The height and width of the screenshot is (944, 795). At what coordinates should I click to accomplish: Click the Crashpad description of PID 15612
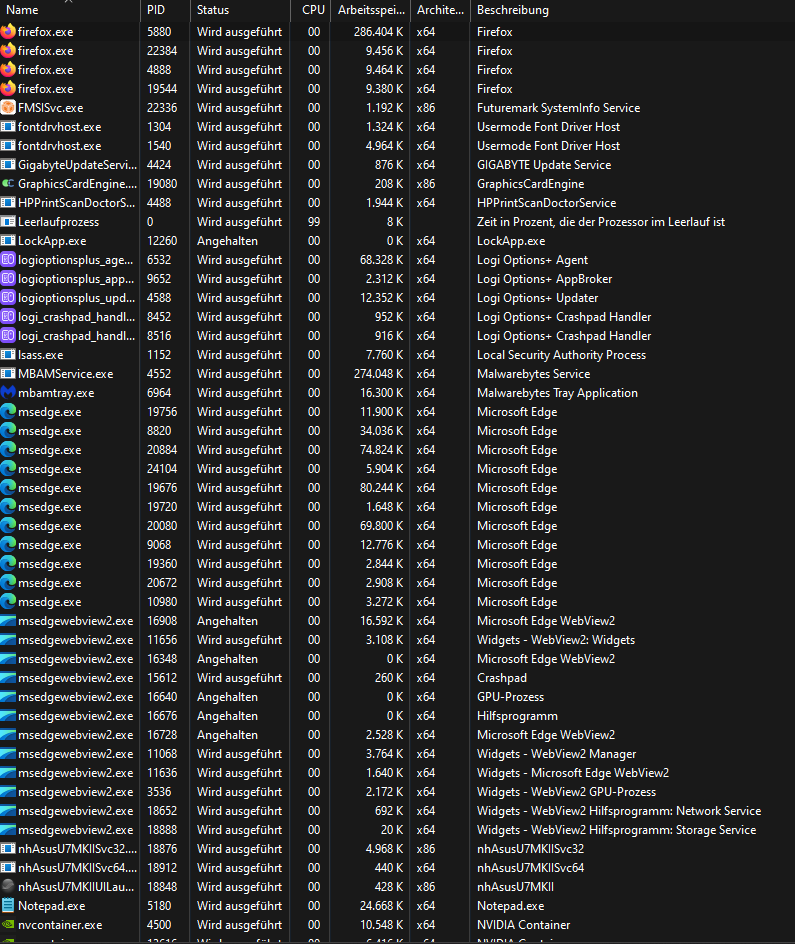pyautogui.click(x=502, y=678)
